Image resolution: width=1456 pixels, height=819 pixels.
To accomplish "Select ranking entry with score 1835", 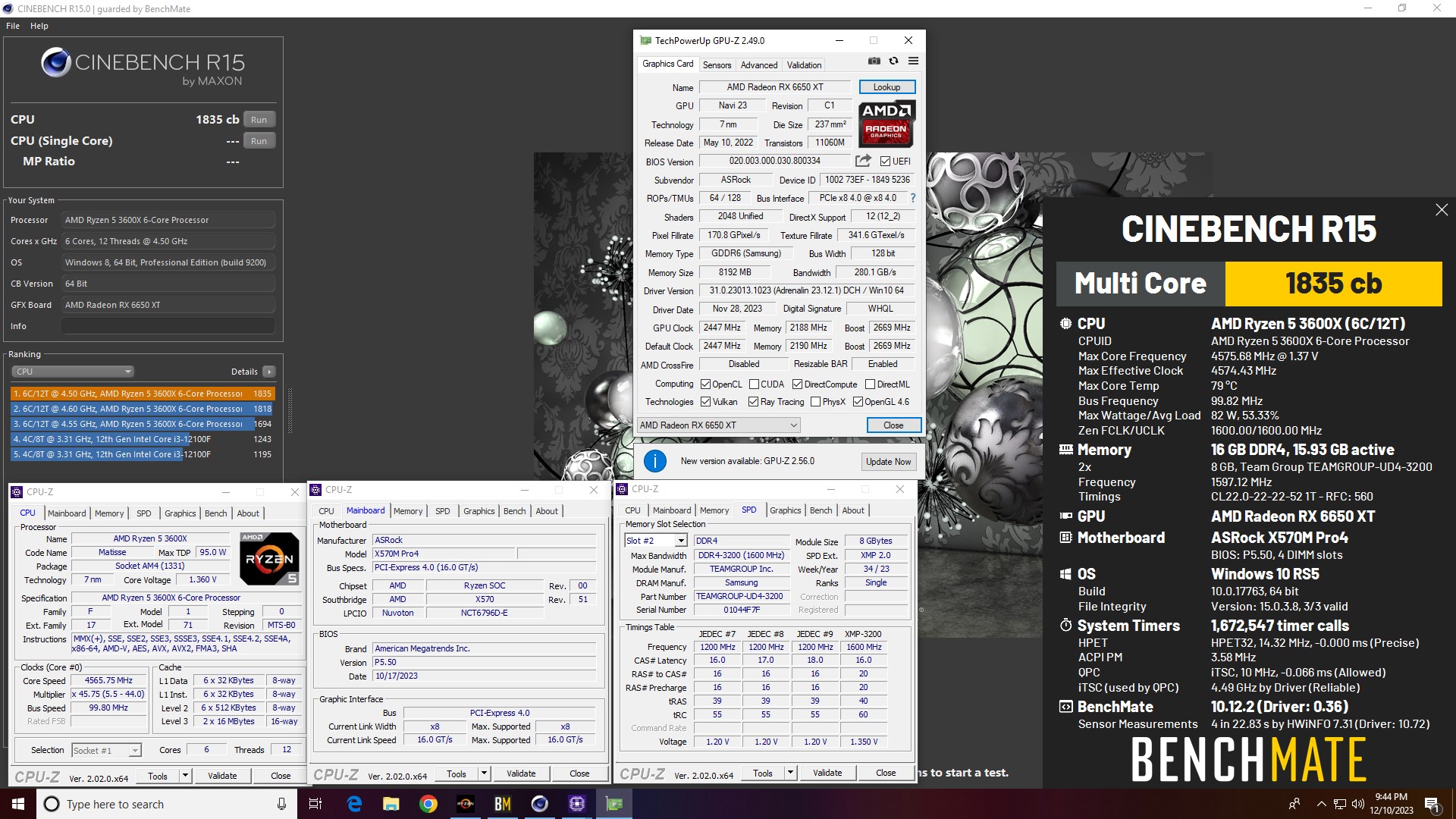I will tap(143, 394).
